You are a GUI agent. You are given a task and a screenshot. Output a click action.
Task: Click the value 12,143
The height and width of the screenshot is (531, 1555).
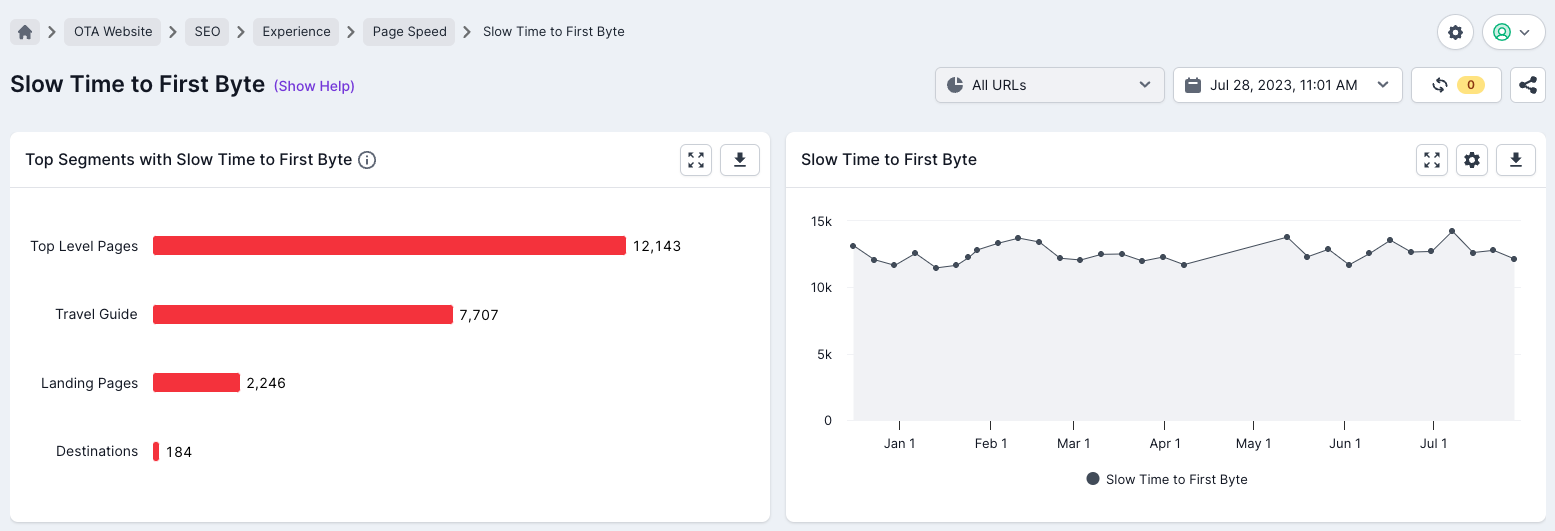pos(657,246)
